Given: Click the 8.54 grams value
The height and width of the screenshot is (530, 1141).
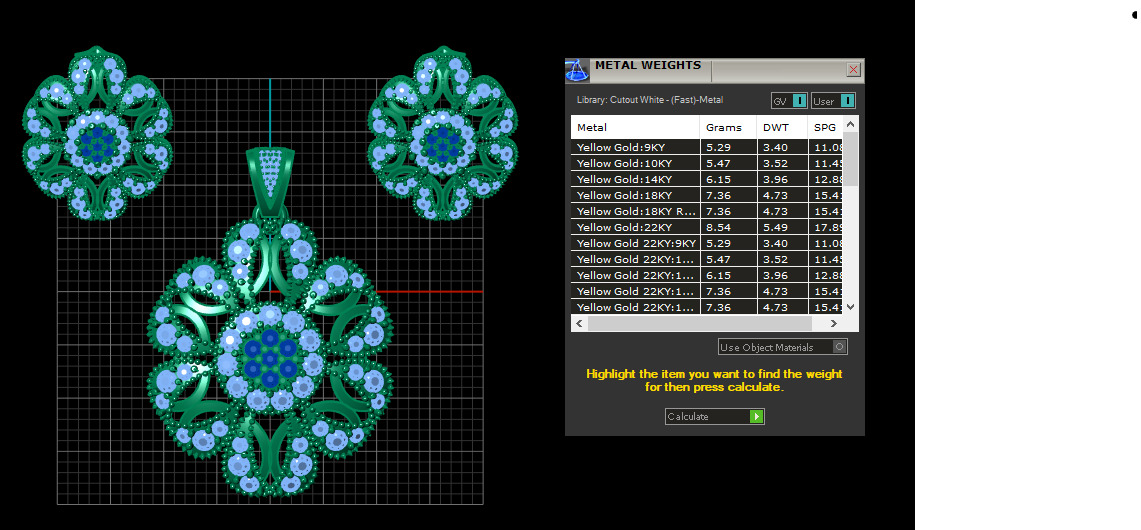Looking at the screenshot, I should 728,227.
